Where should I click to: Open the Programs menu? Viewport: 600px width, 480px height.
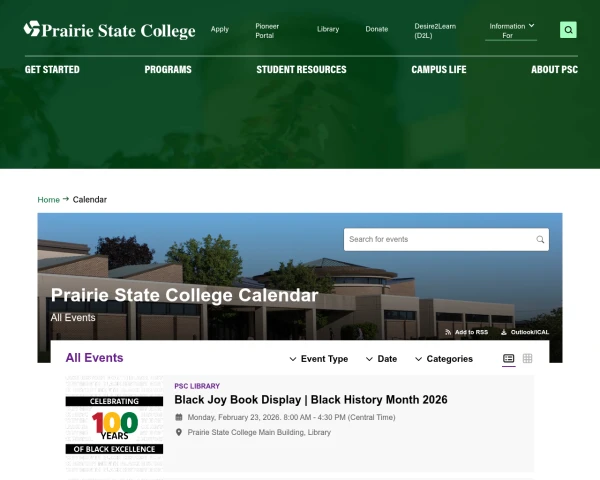168,70
